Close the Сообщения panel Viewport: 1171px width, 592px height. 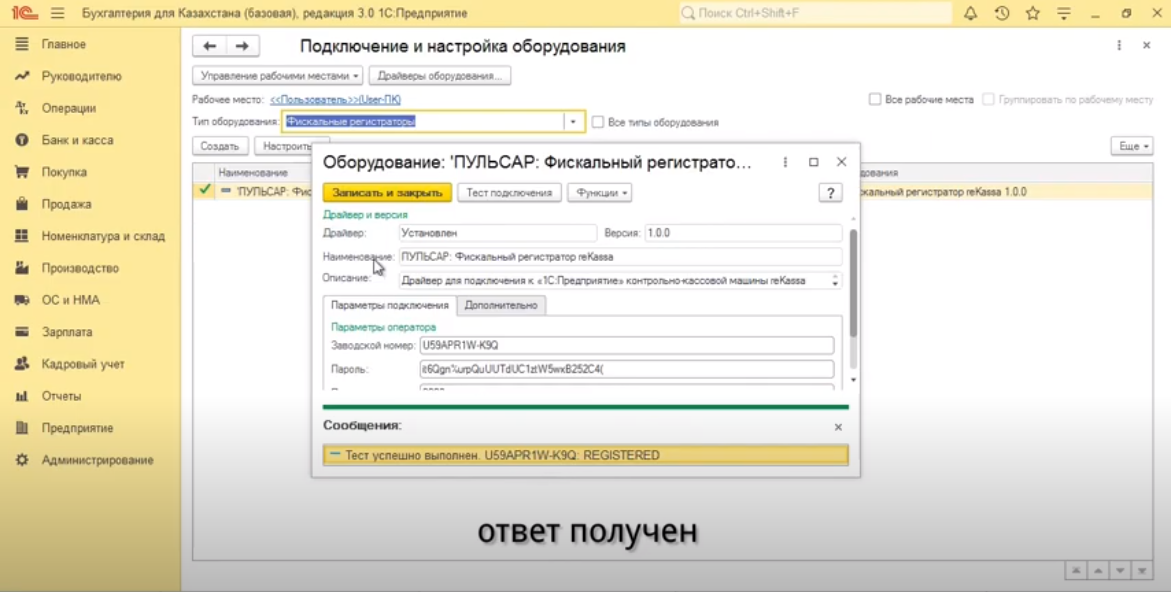[838, 427]
